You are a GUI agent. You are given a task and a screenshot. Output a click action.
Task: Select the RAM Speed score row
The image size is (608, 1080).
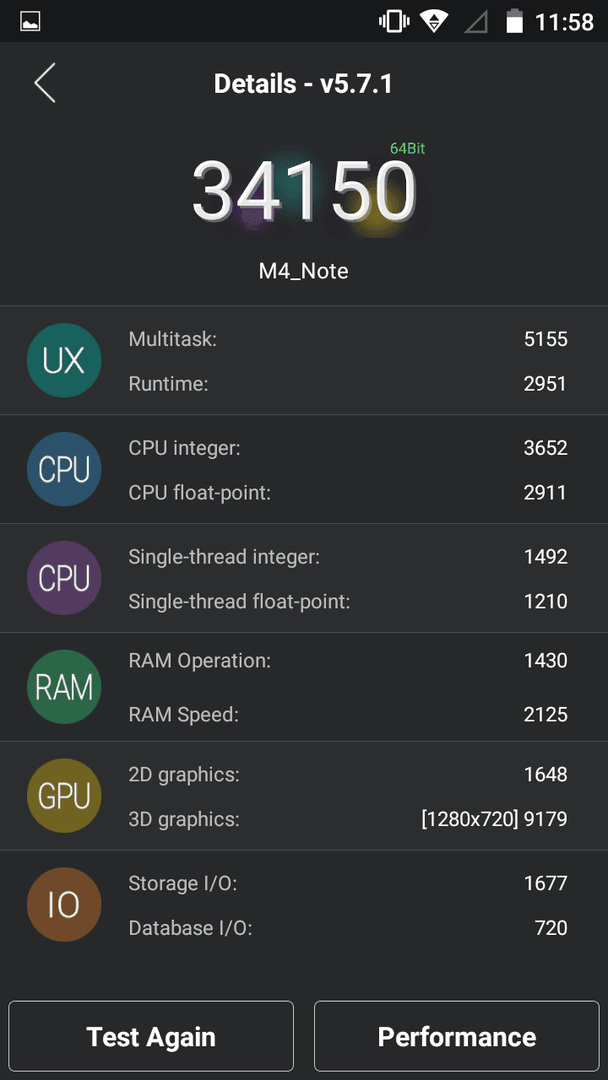click(x=348, y=715)
